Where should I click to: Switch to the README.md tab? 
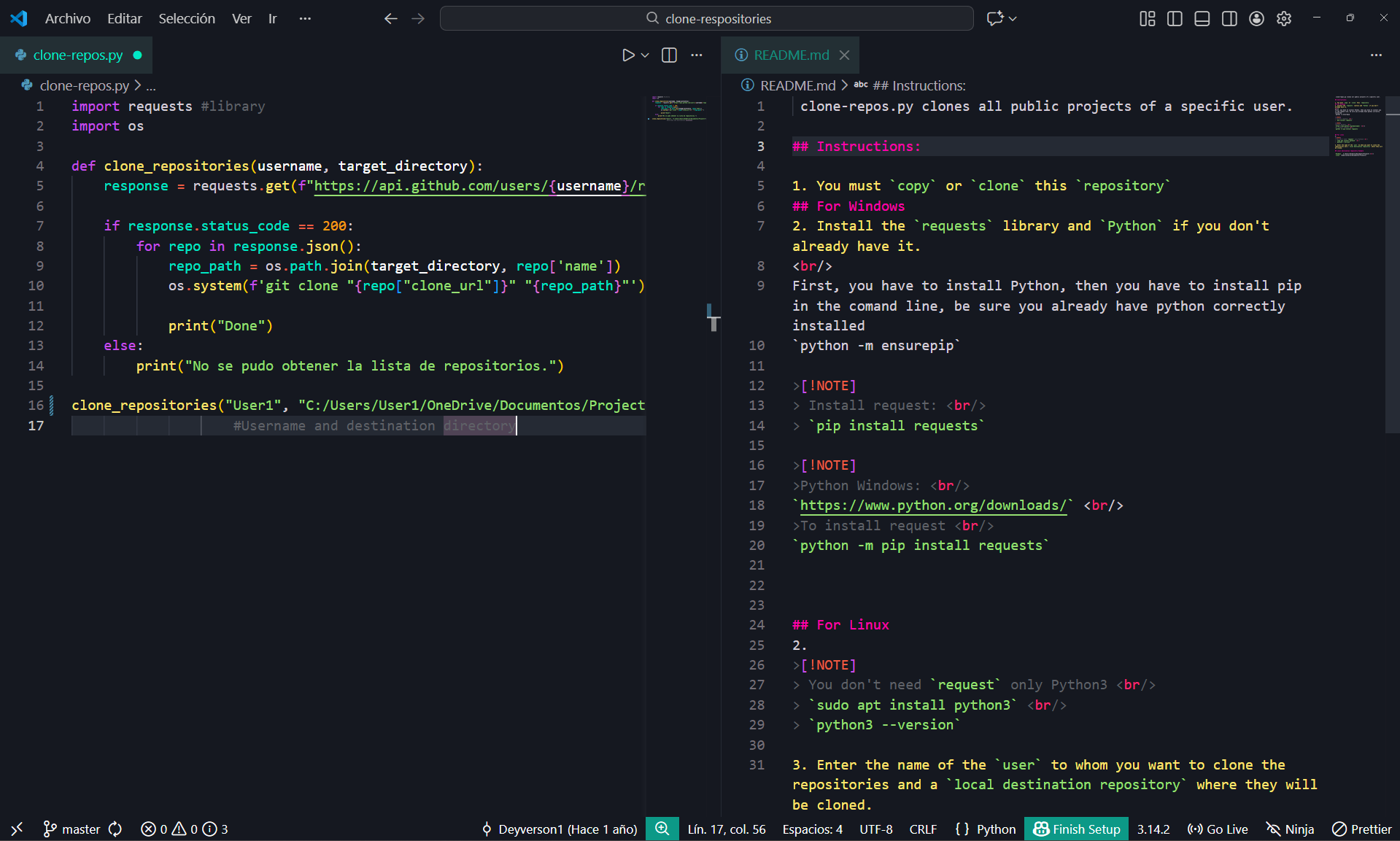click(x=791, y=55)
